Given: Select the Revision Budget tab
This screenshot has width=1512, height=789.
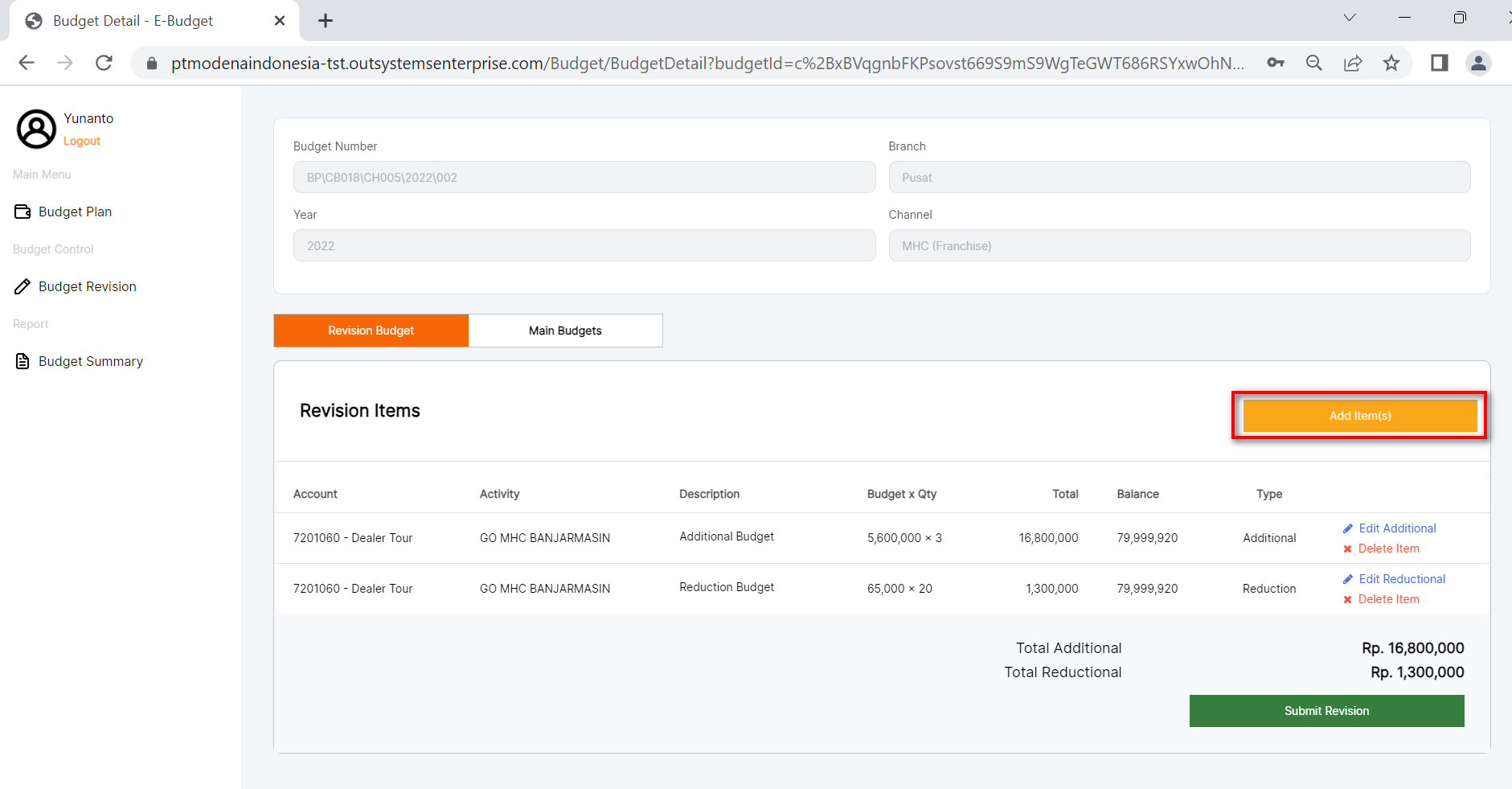Looking at the screenshot, I should [x=371, y=331].
